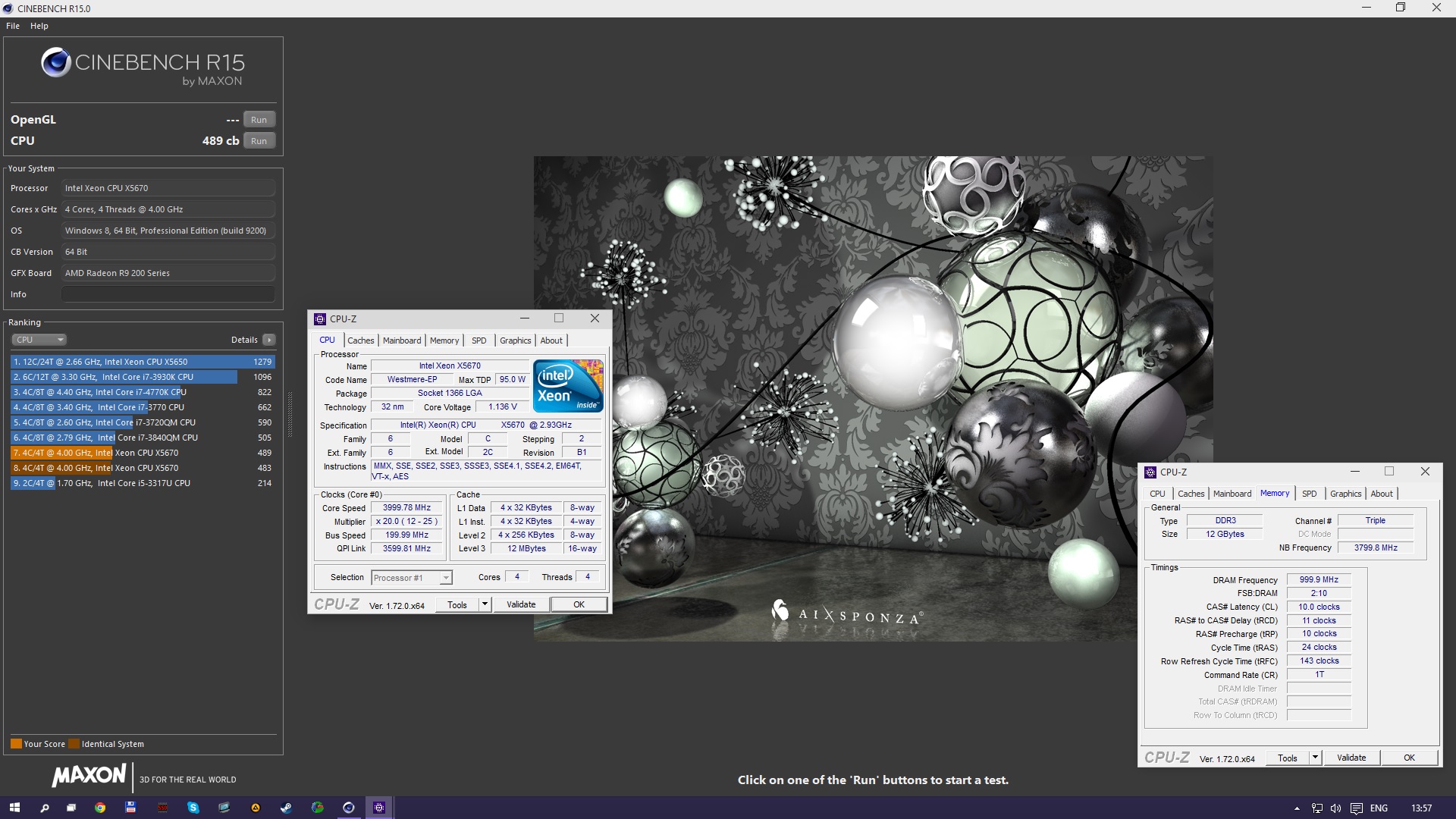Select the Xeon X5650 ranking entry
The height and width of the screenshot is (819, 1456).
142,362
